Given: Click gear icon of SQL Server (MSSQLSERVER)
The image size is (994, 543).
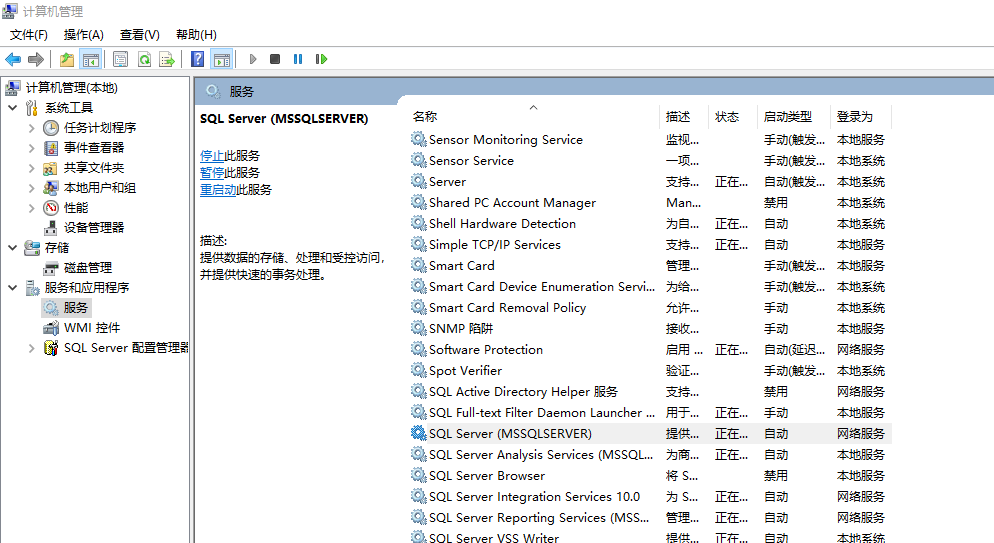Looking at the screenshot, I should (418, 433).
